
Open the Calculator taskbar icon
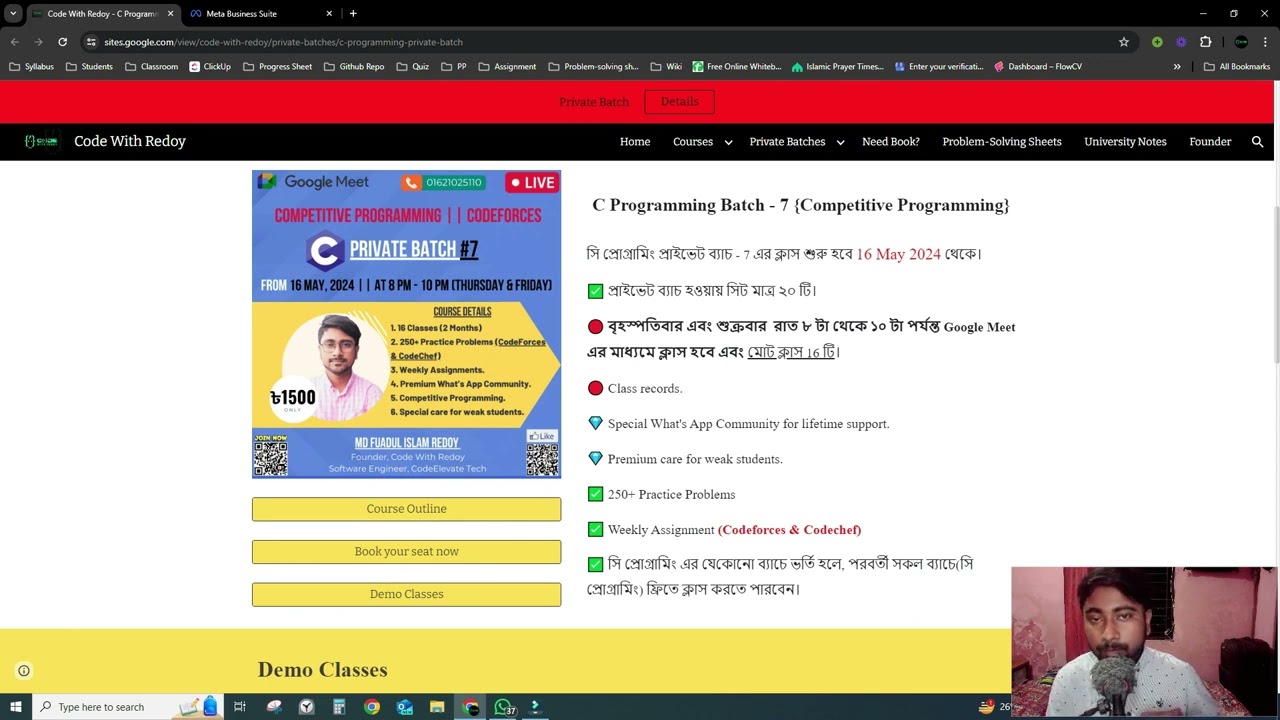pyautogui.click(x=339, y=707)
